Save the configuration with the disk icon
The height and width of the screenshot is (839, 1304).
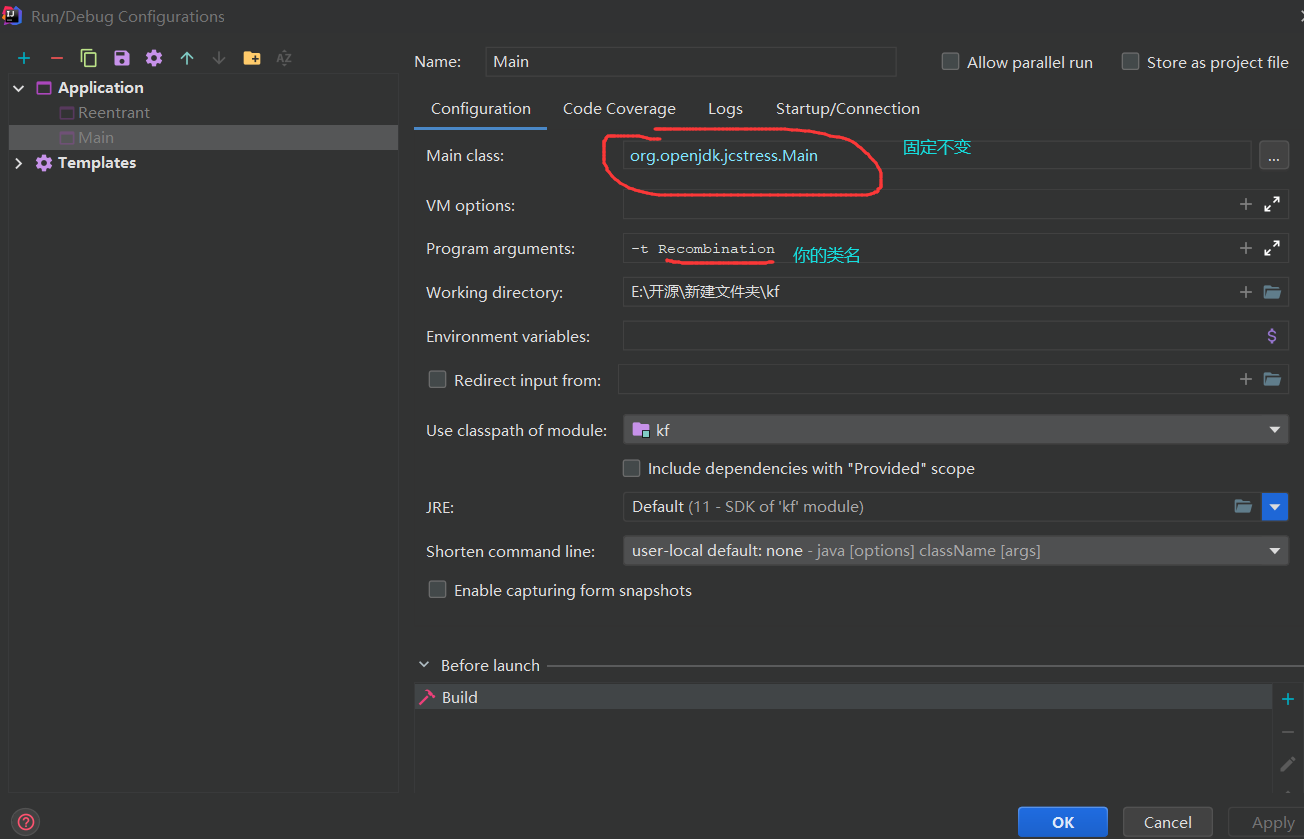(121, 59)
